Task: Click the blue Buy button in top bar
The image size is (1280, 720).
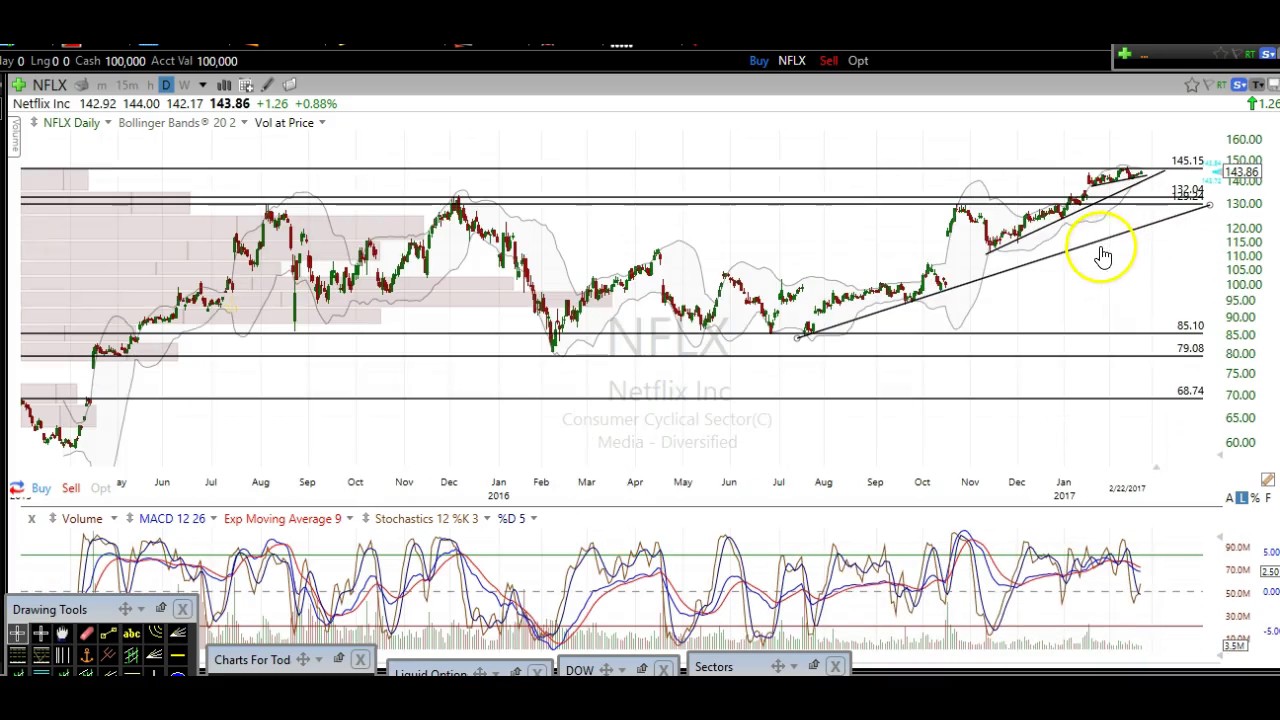Action: coord(759,61)
